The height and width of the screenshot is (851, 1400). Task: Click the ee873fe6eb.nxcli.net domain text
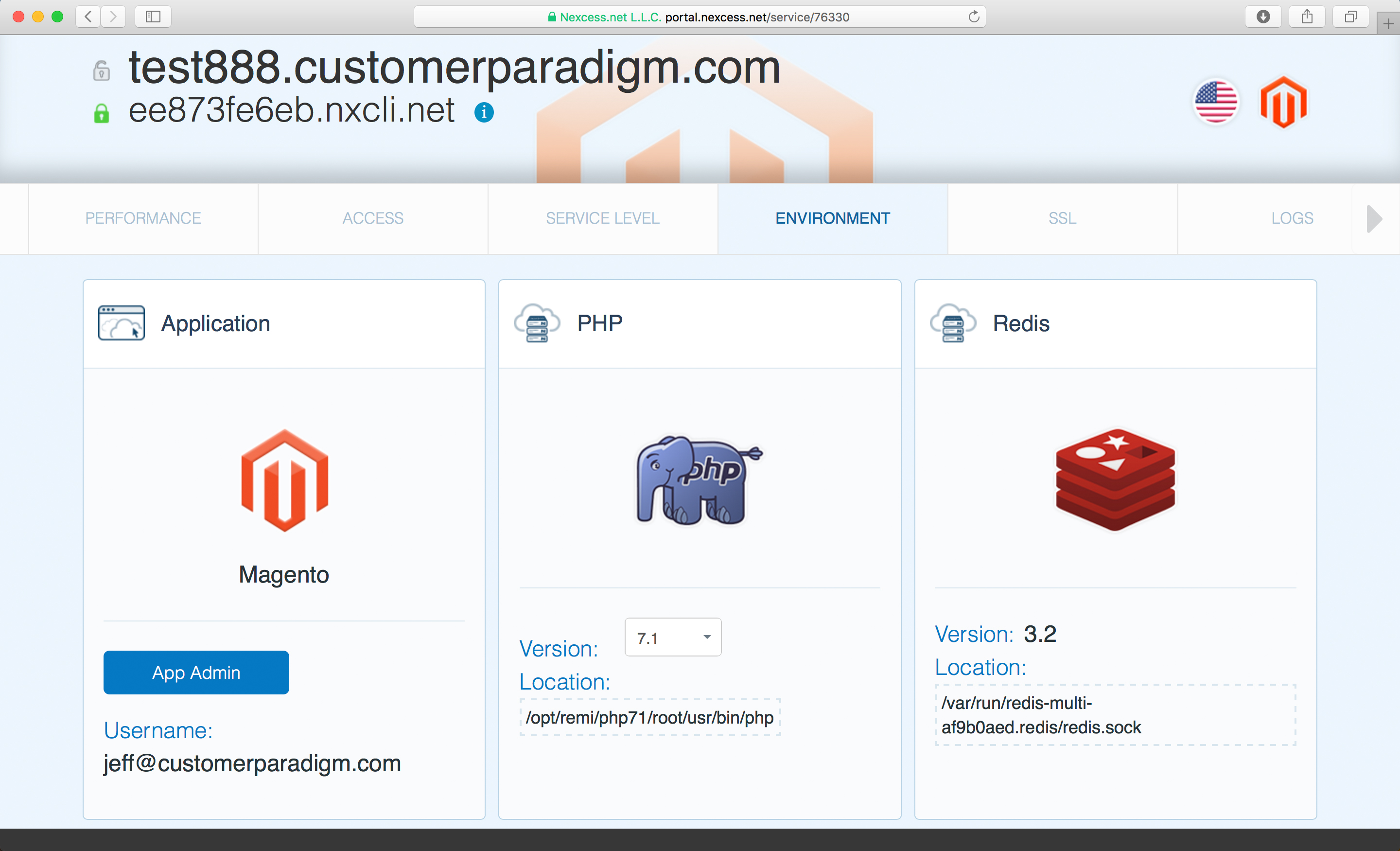[x=292, y=110]
